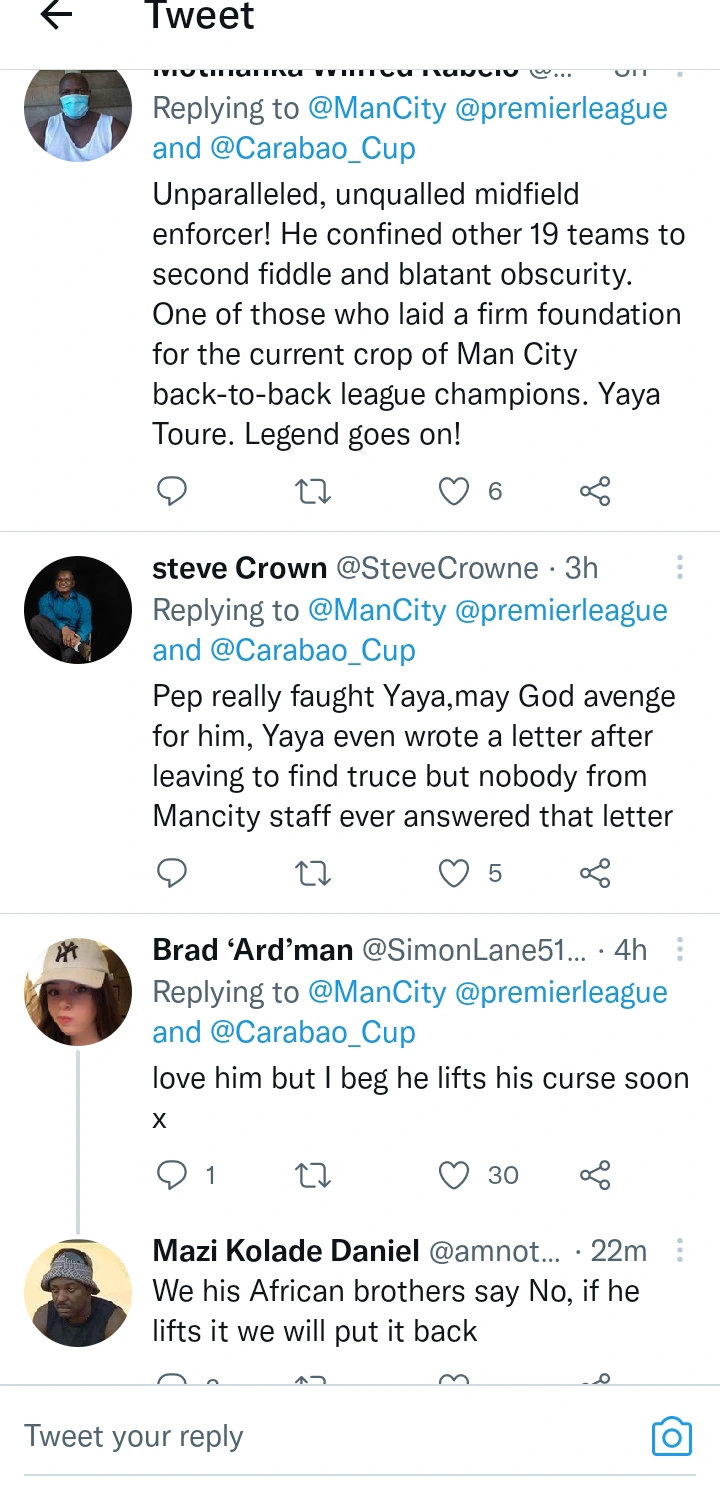720x1485 pixels.
Task: Open @ManCity link in steve Crown's reply
Action: coord(377,610)
